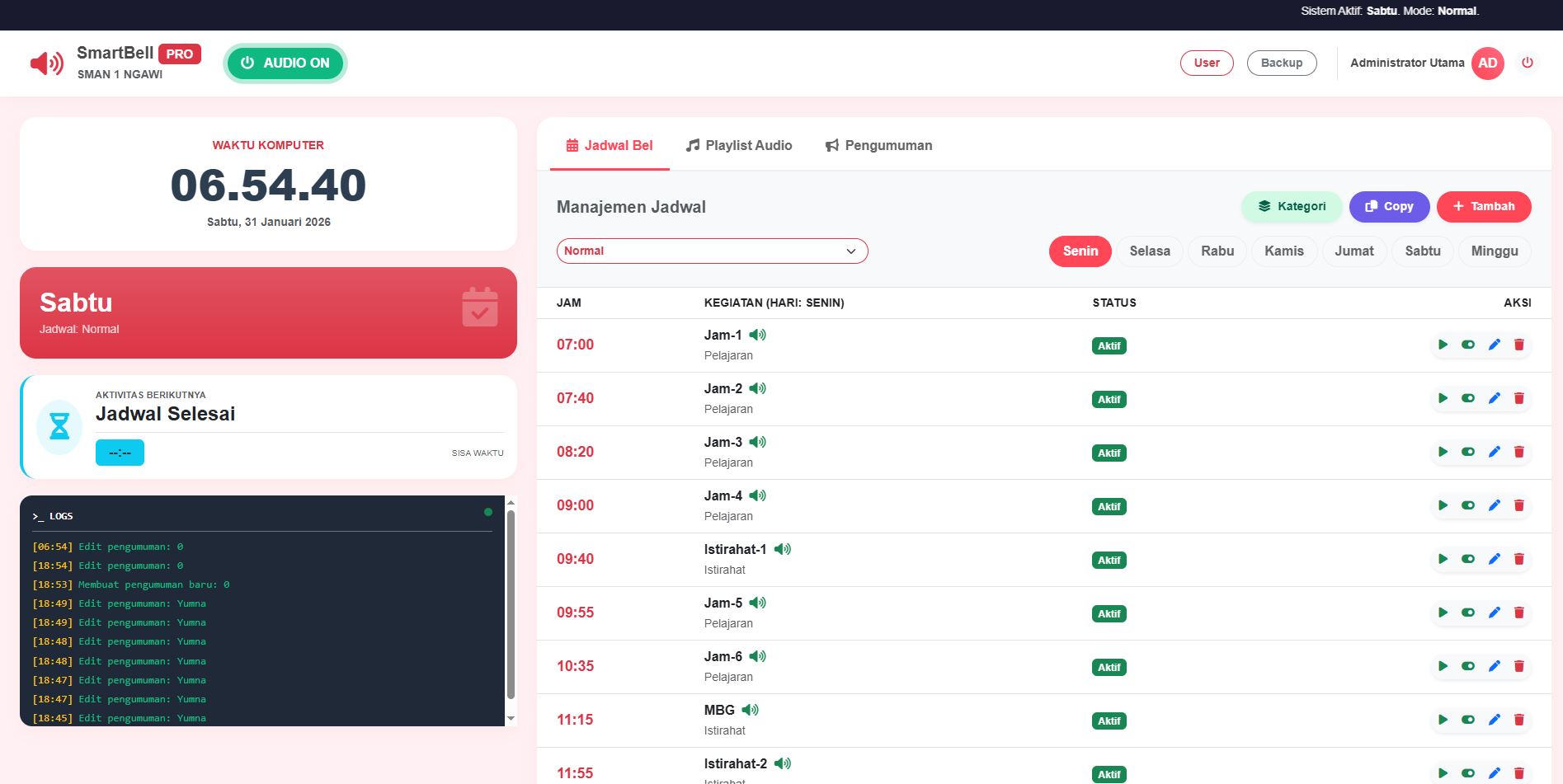Click the speaker icon next to Istirahat-1

coord(782,549)
